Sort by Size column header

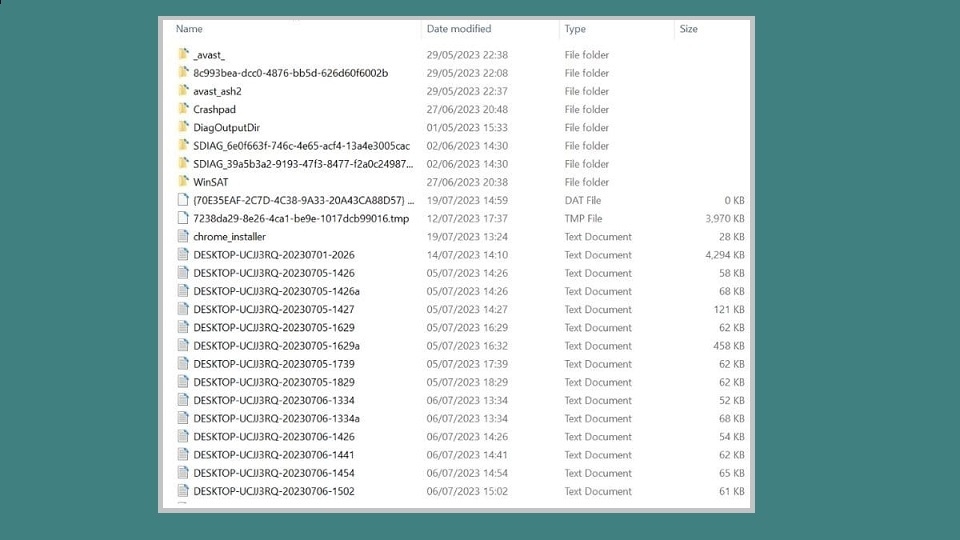688,29
